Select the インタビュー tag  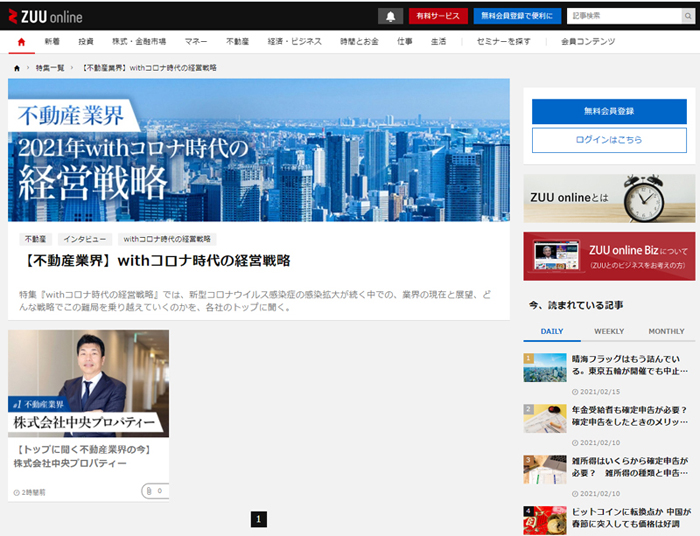point(85,239)
